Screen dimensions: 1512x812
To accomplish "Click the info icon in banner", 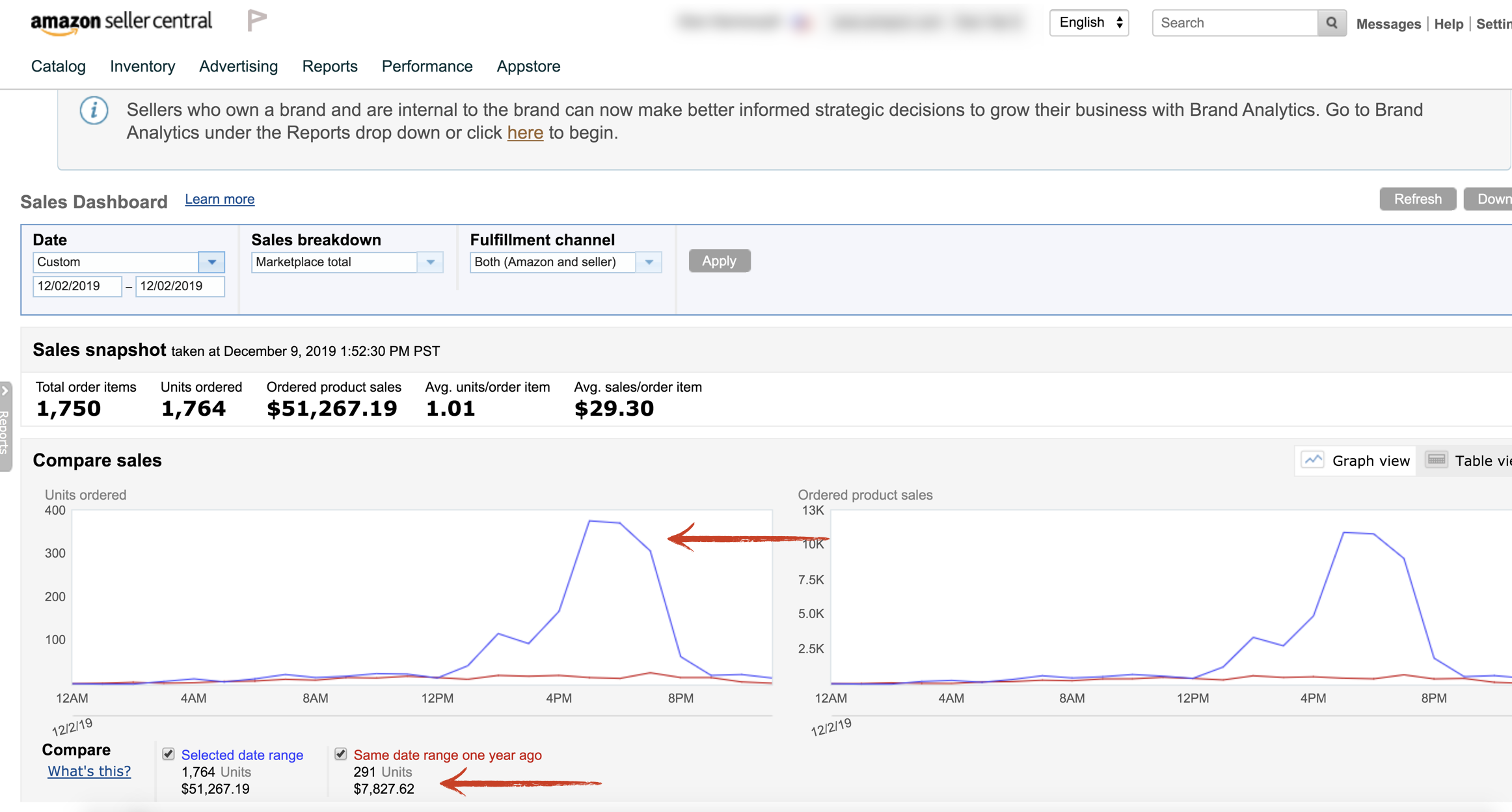I will pyautogui.click(x=94, y=111).
